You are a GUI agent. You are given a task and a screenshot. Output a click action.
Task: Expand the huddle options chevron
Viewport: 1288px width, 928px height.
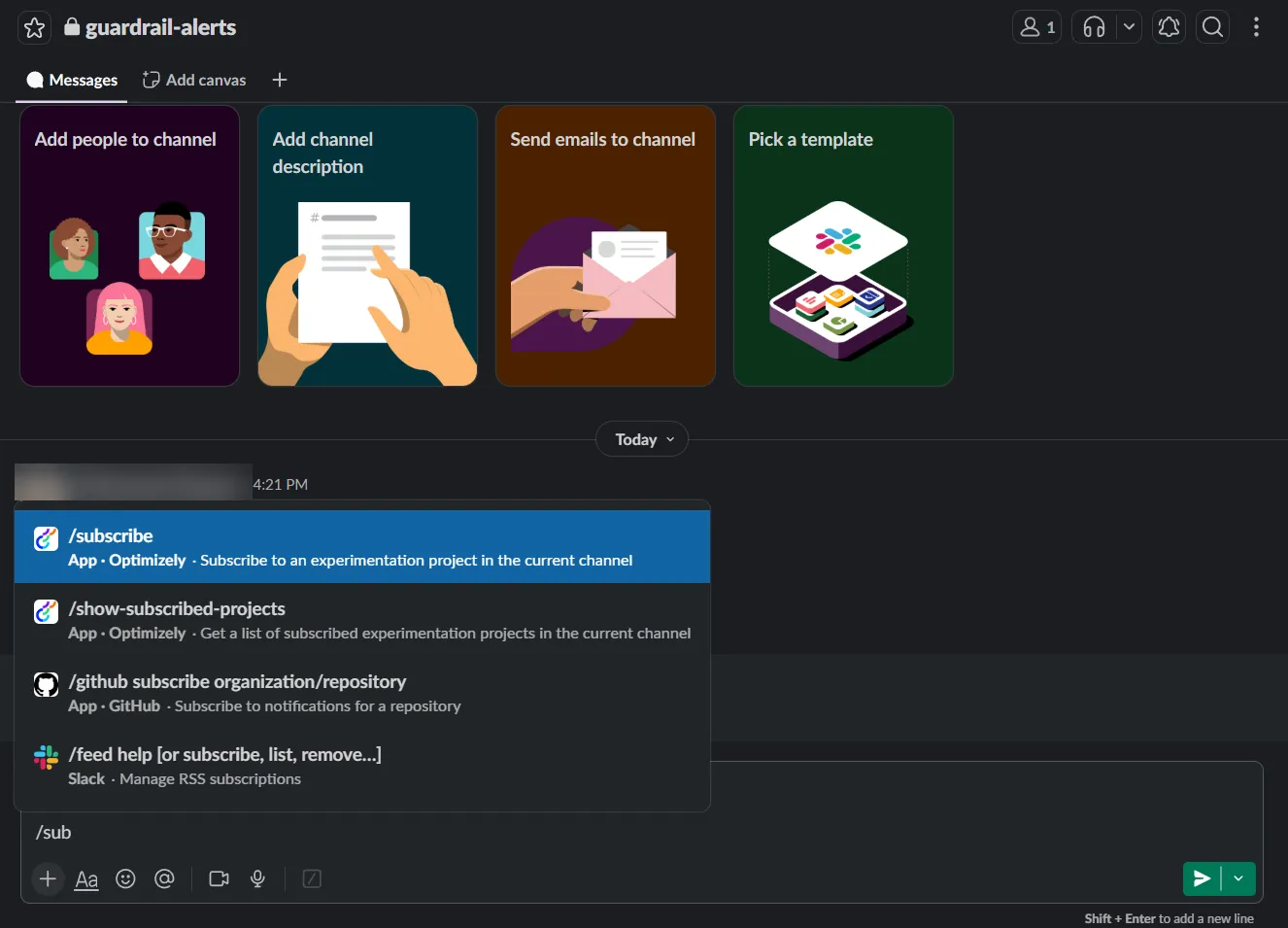[x=1129, y=27]
